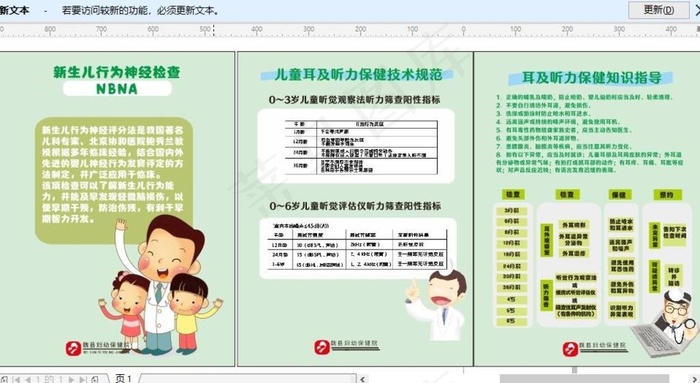Select the green 预约 column label
This screenshot has width=700, height=383.
[x=667, y=195]
